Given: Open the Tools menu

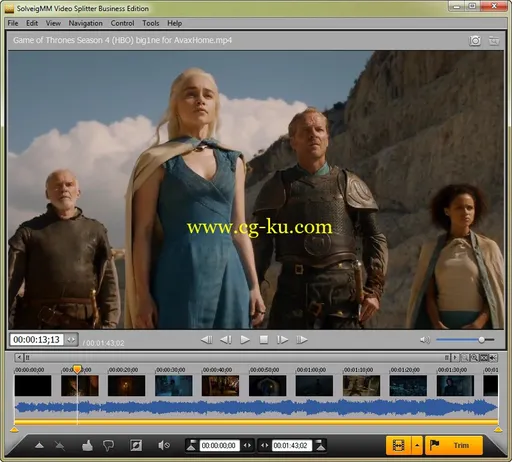Looking at the screenshot, I should pos(151,23).
